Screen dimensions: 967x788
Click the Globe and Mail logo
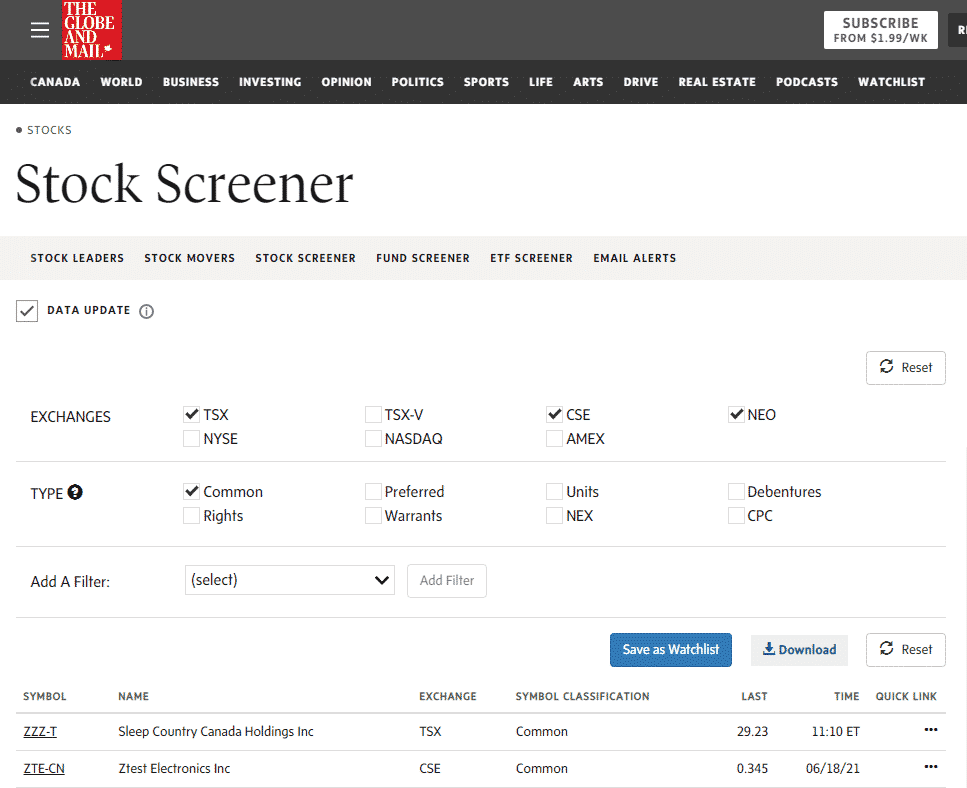[91, 30]
